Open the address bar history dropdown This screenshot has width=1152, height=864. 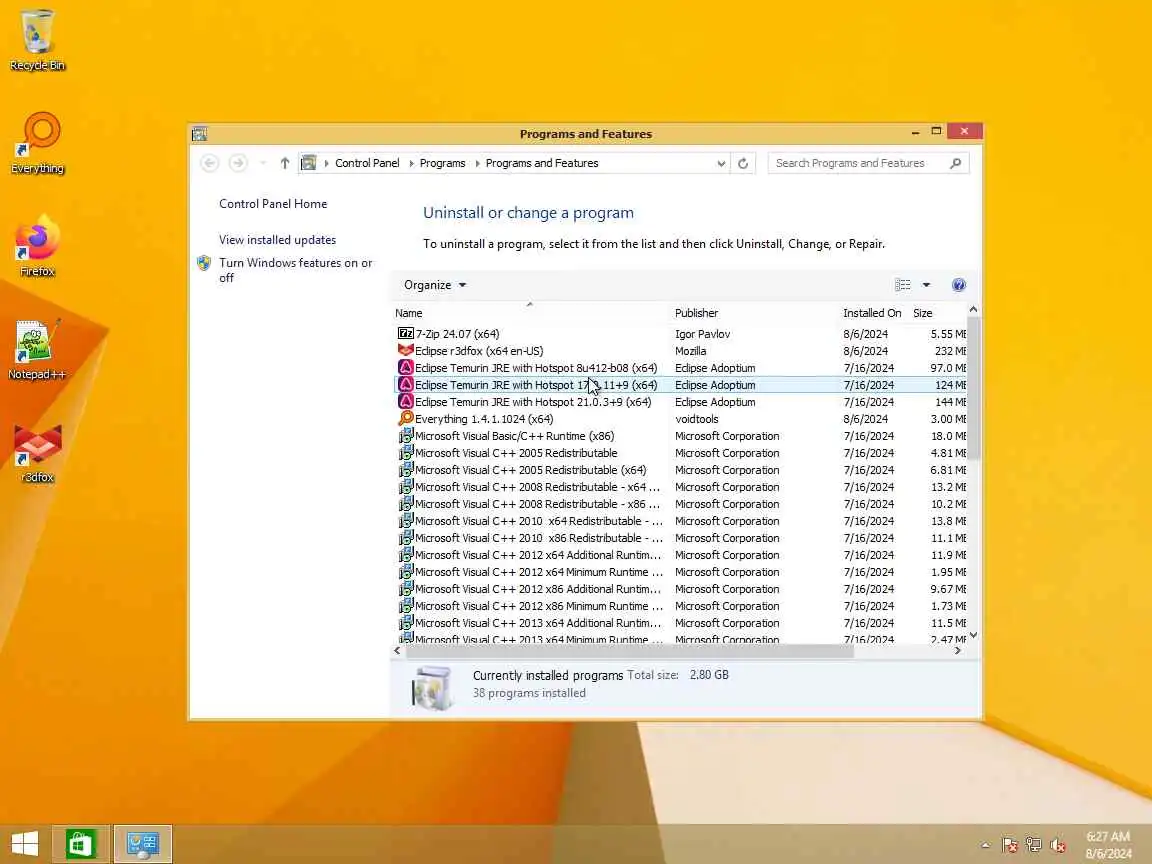click(721, 163)
